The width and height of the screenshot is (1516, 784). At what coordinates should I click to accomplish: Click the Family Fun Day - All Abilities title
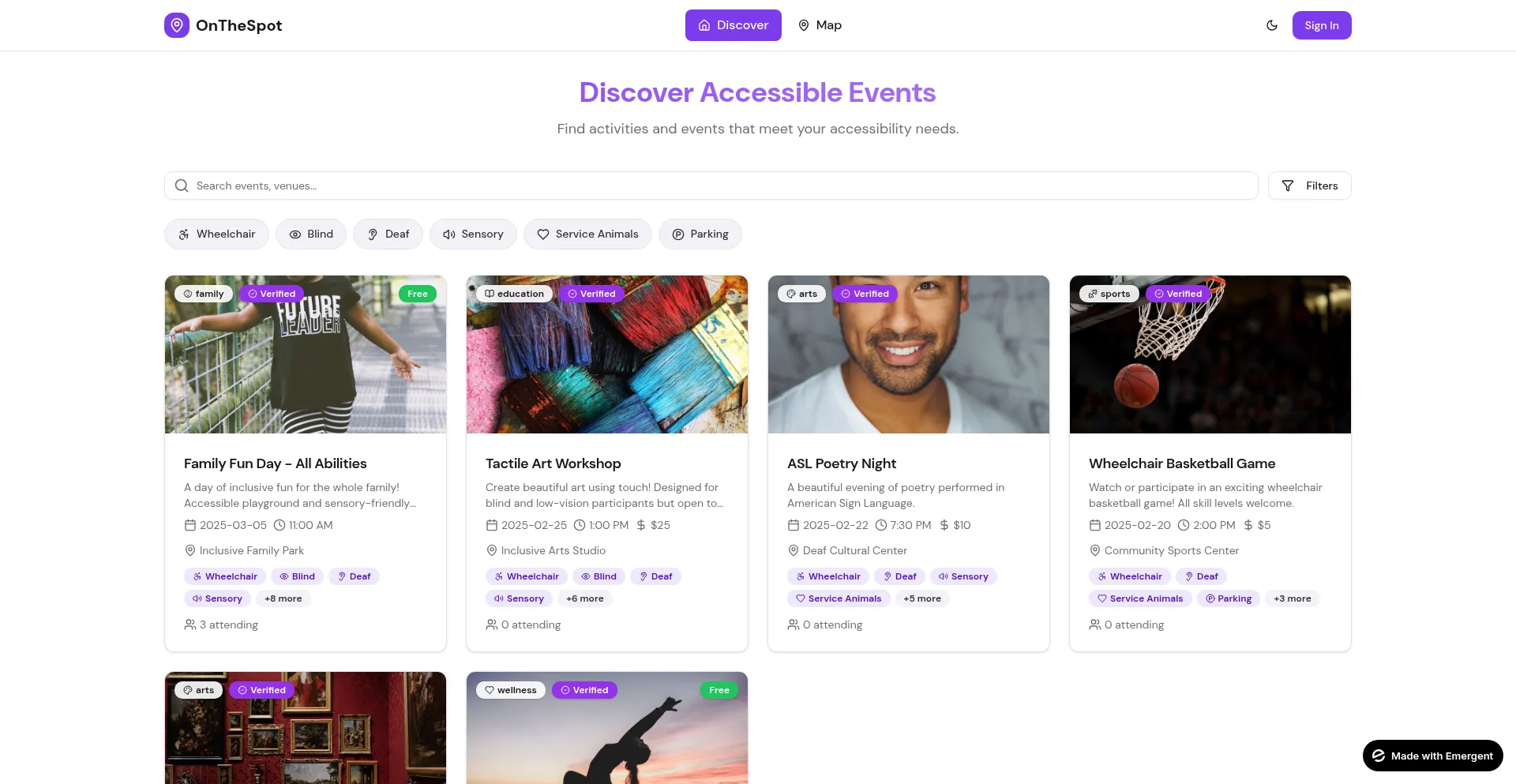tap(276, 463)
